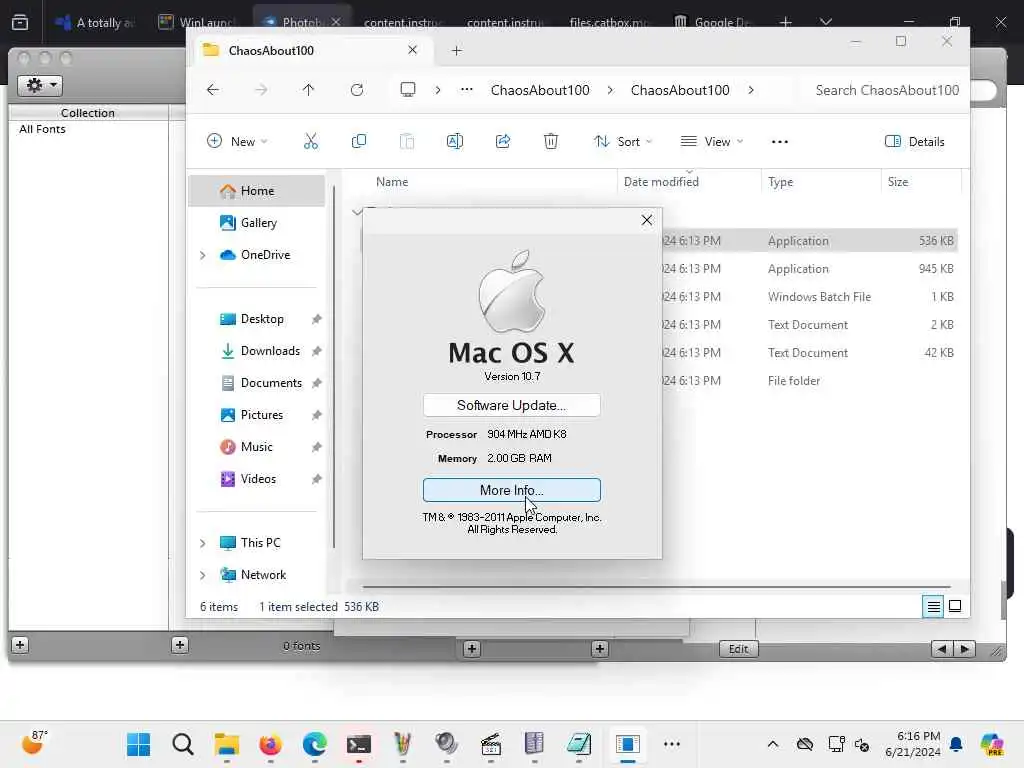The image size is (1024, 768).
Task: Launch Microsoft Edge from the taskbar
Action: point(315,744)
